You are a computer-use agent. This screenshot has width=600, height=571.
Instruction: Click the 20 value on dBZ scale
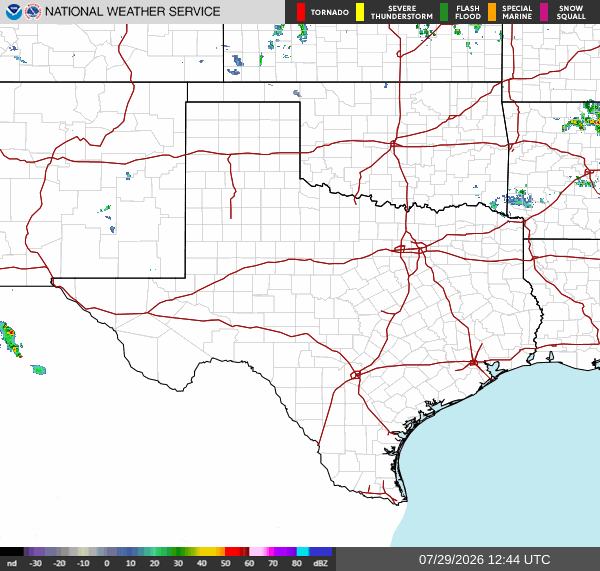point(154,563)
